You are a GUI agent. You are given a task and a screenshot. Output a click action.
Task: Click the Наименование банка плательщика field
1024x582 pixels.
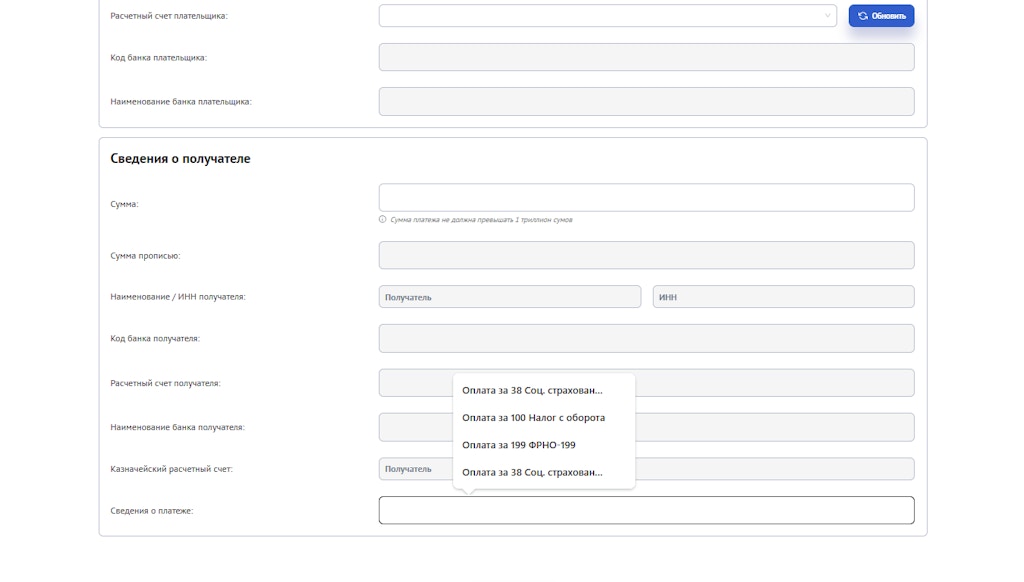pyautogui.click(x=647, y=101)
